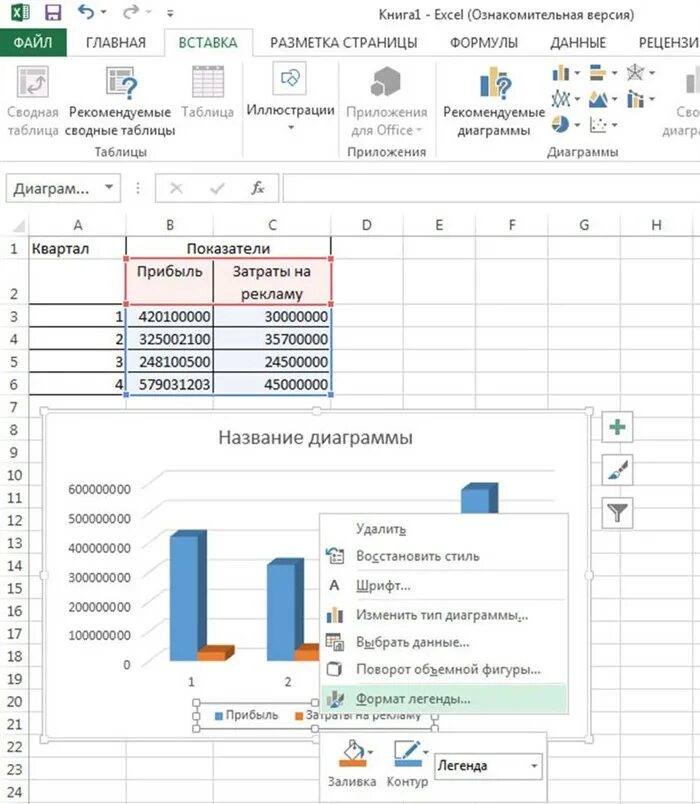This screenshot has width=700, height=804.
Task: Insert a combo chart icon
Action: click(635, 98)
